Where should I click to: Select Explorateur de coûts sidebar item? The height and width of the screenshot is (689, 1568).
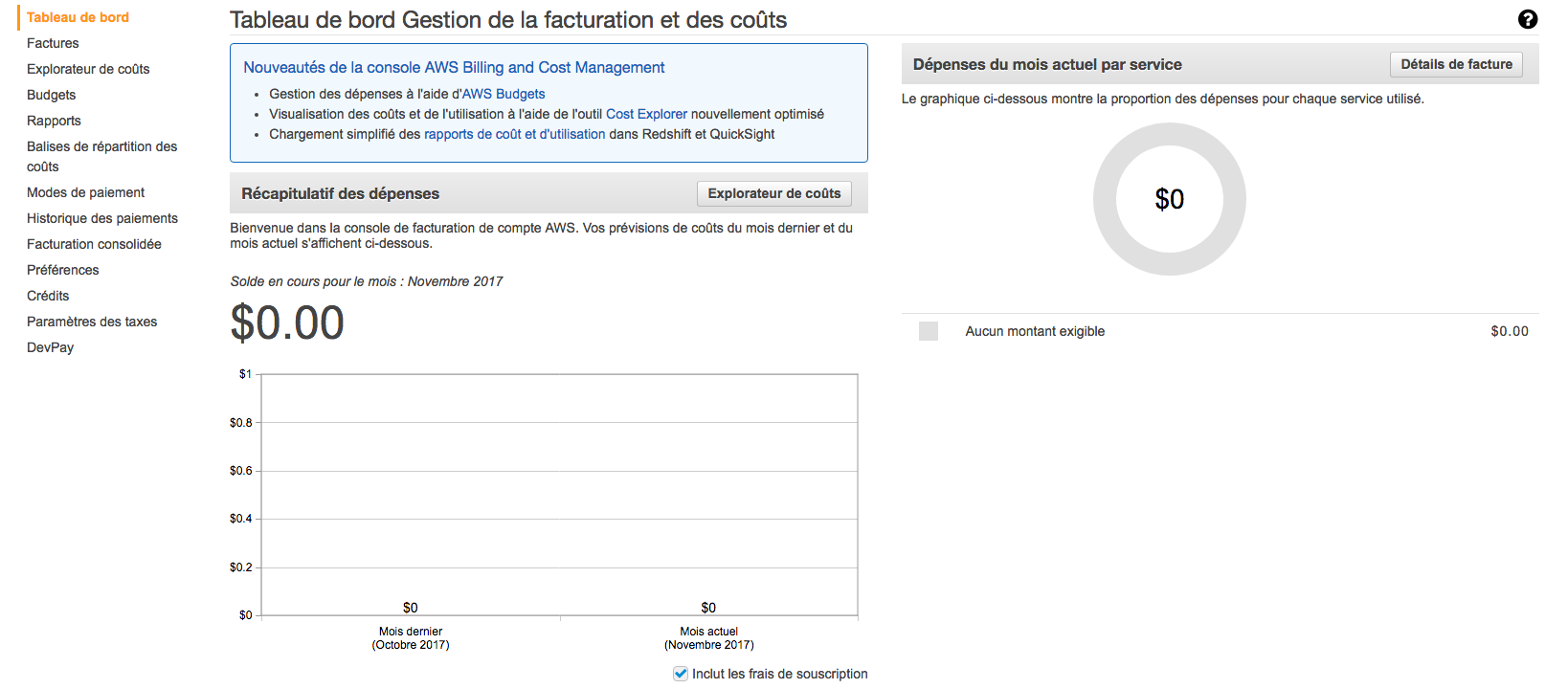pos(88,69)
